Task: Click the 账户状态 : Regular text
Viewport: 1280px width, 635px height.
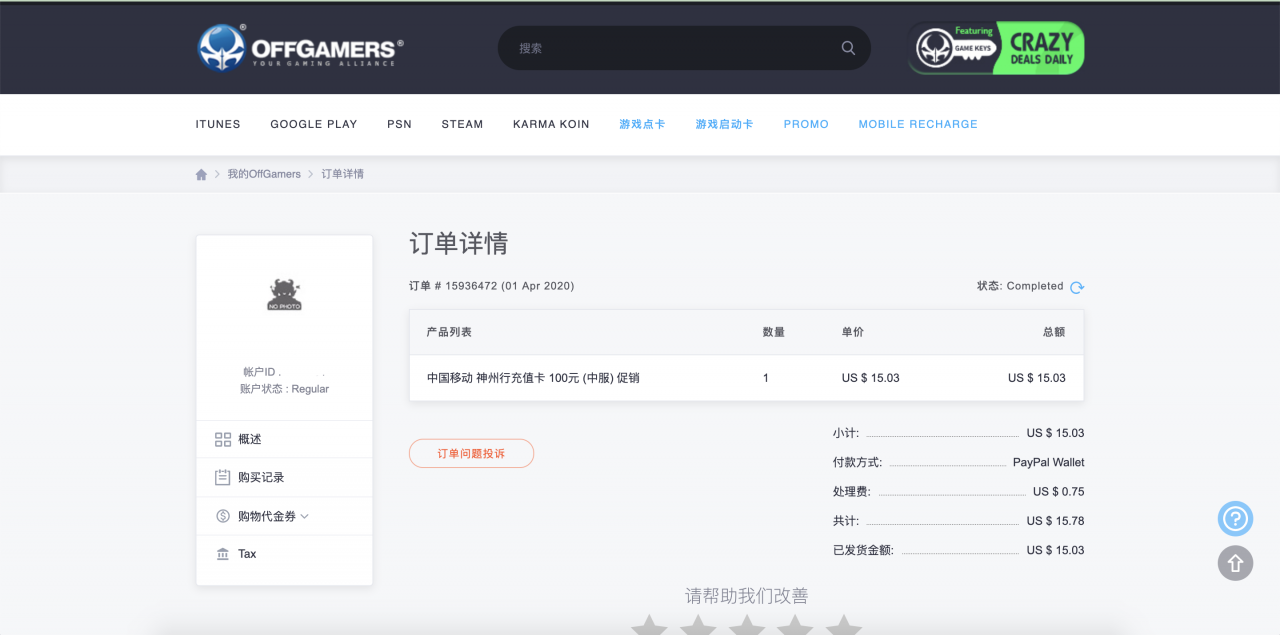Action: pyautogui.click(x=284, y=389)
